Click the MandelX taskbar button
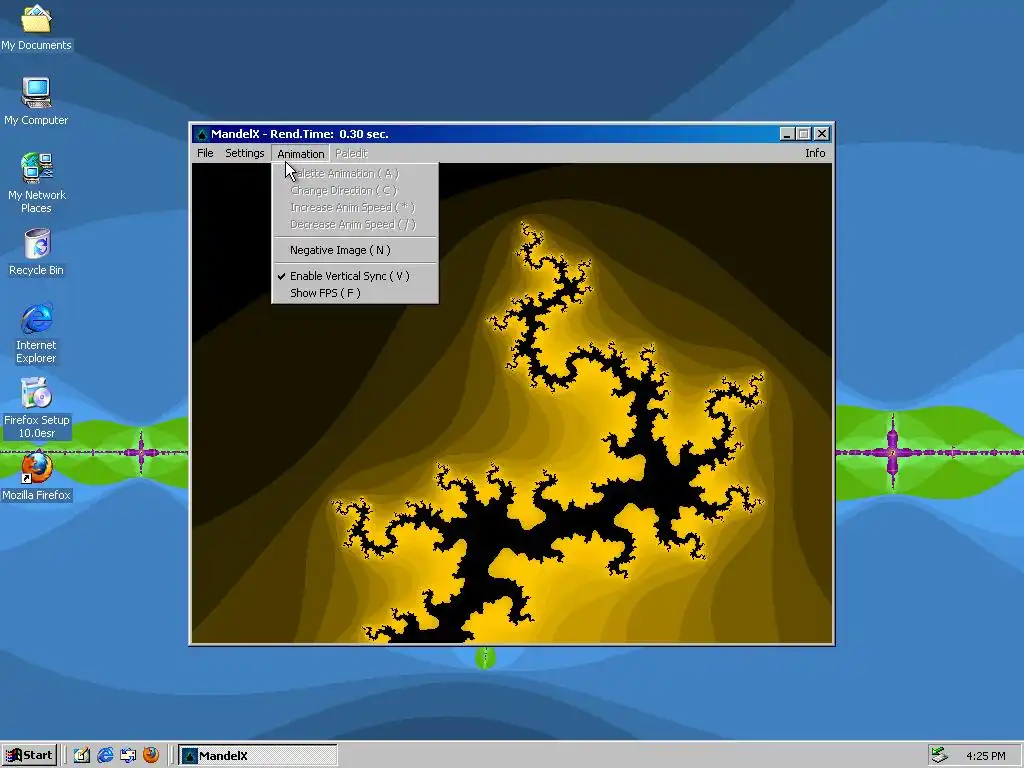This screenshot has width=1024, height=768. [x=258, y=755]
